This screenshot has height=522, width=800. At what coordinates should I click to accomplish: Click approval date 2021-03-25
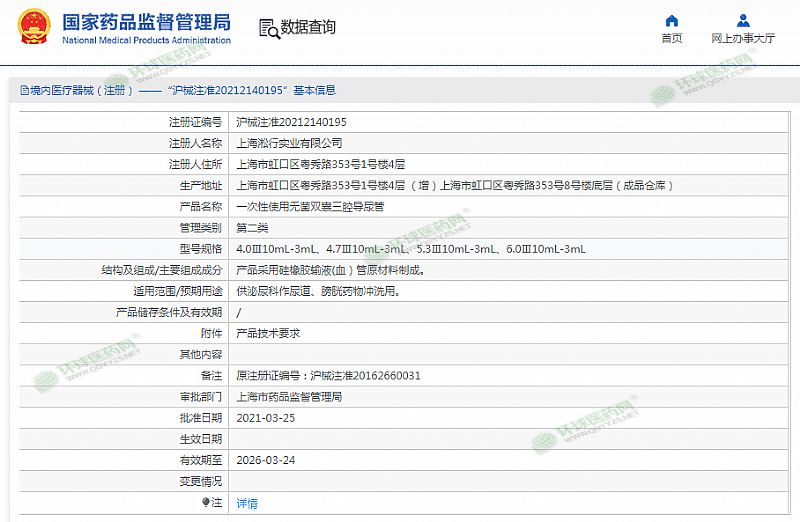pyautogui.click(x=265, y=418)
